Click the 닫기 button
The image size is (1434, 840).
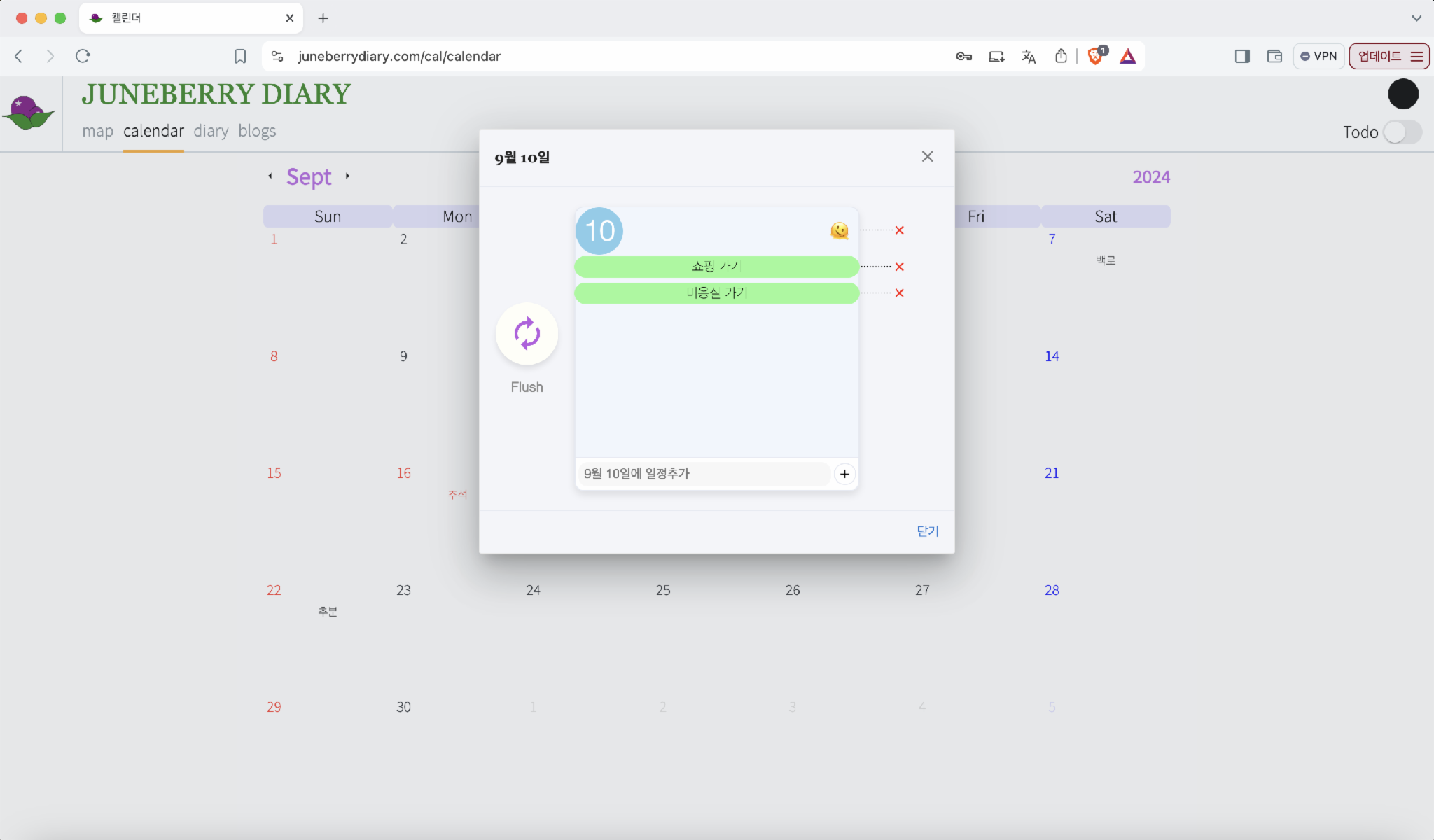point(927,531)
